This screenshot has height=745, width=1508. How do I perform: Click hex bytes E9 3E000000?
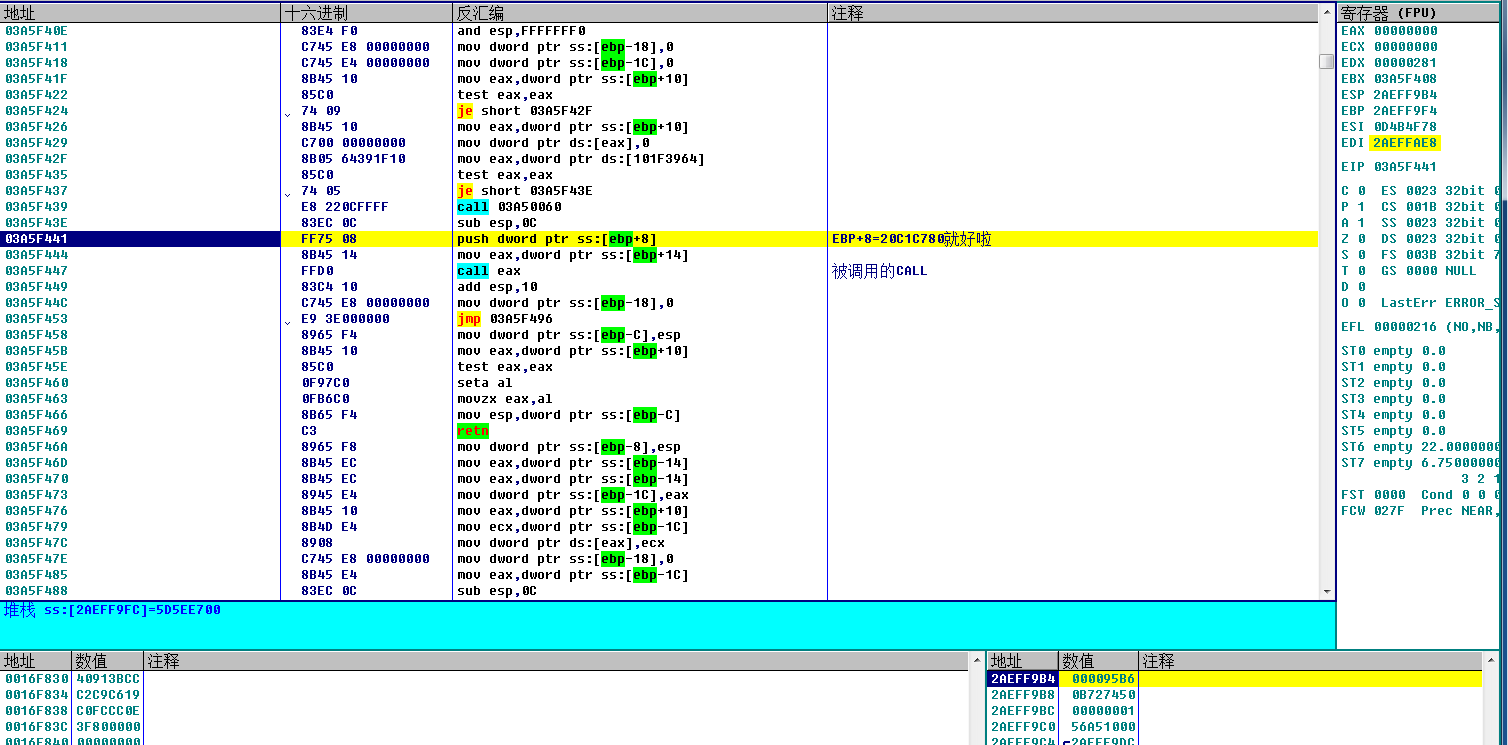coord(345,319)
